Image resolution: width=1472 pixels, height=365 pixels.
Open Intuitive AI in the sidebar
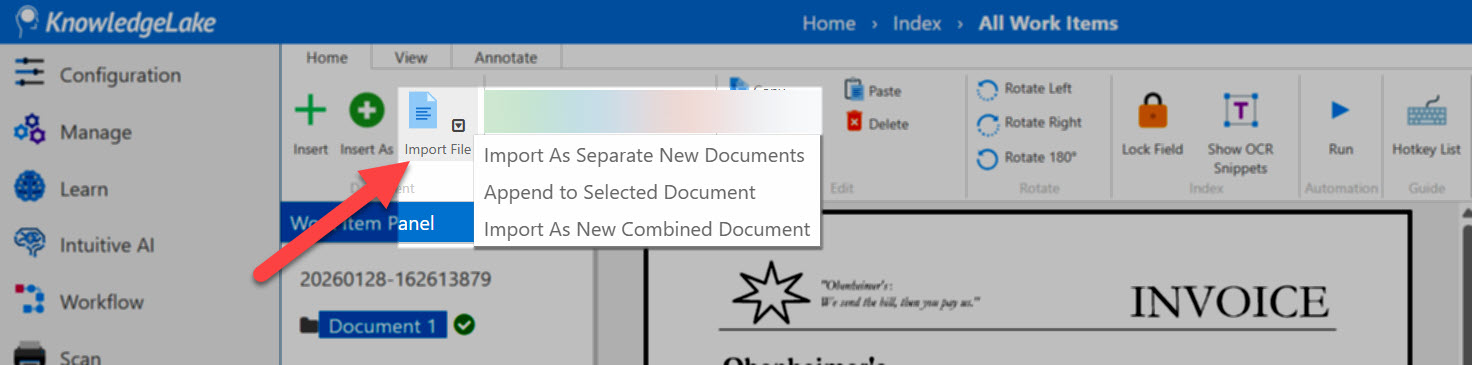tap(85, 245)
